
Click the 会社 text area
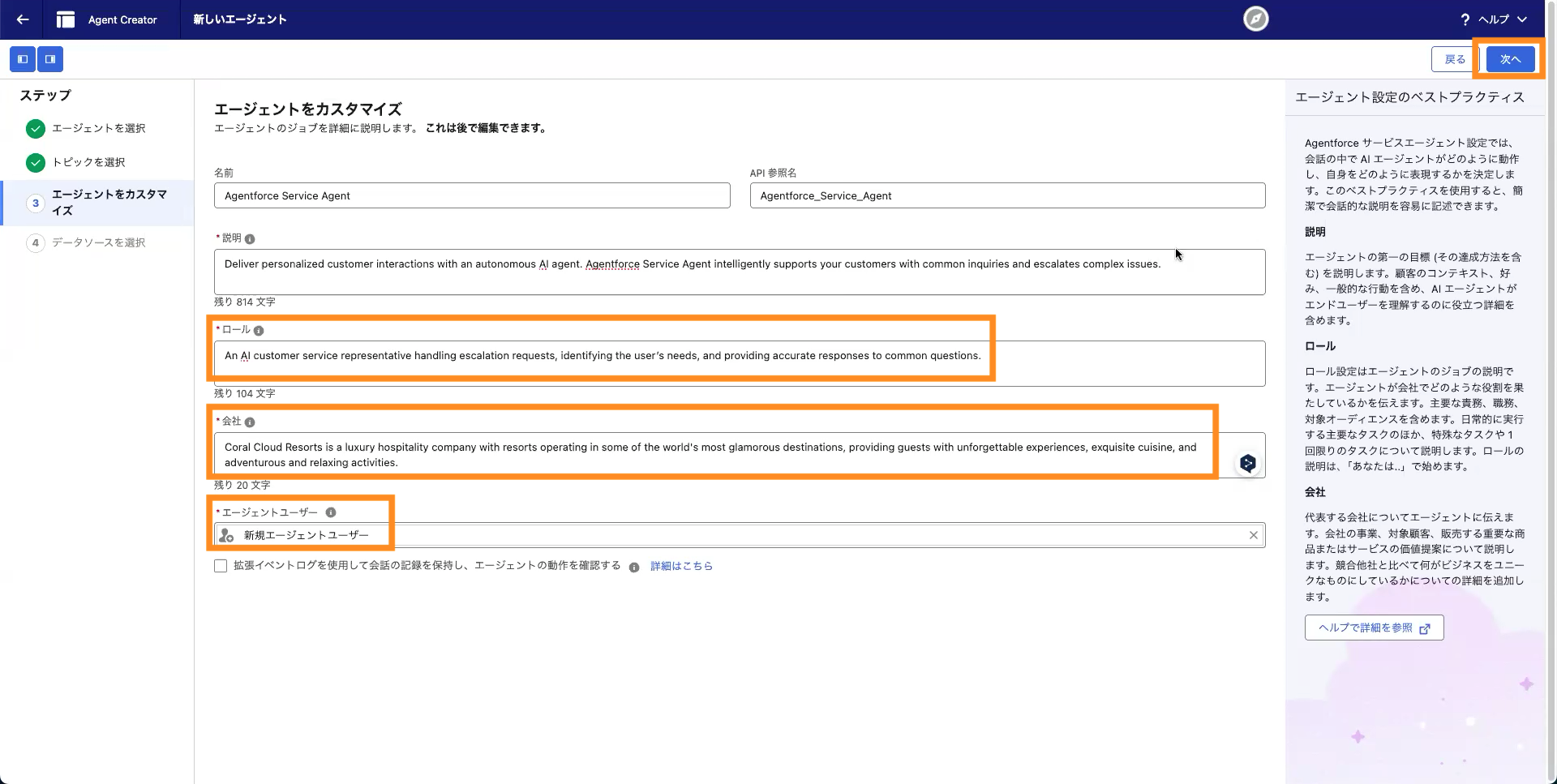point(740,455)
